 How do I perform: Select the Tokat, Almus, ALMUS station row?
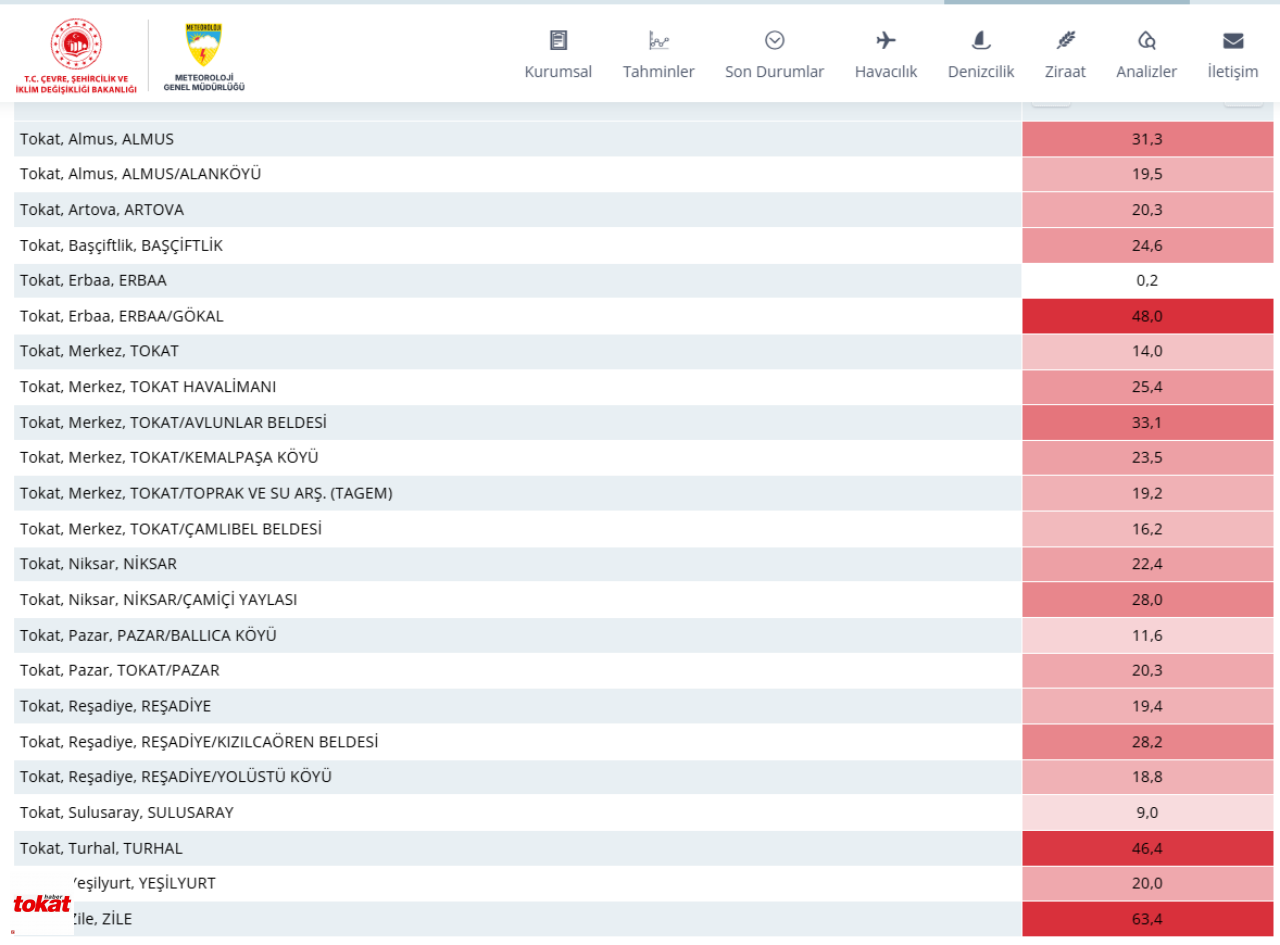pyautogui.click(x=644, y=139)
